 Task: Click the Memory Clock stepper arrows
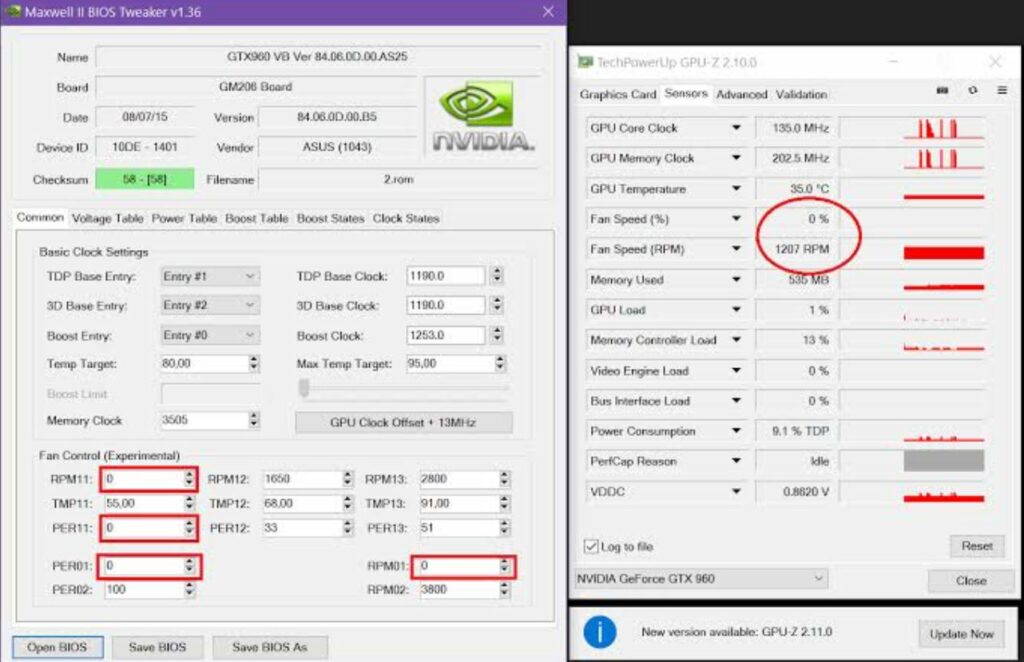tap(254, 420)
